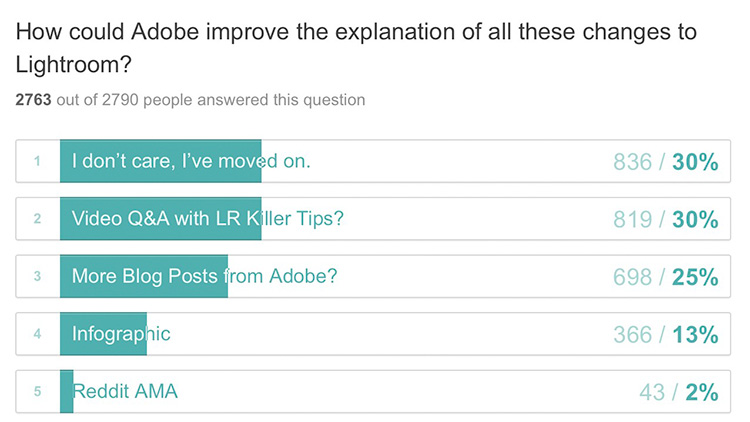This screenshot has height=422, width=750.
Task: Select row number 2 index
Action: click(37, 219)
